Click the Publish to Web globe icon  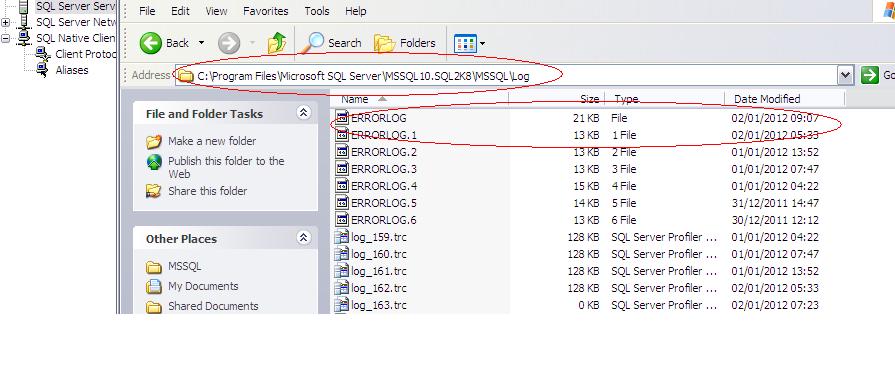coord(154,162)
